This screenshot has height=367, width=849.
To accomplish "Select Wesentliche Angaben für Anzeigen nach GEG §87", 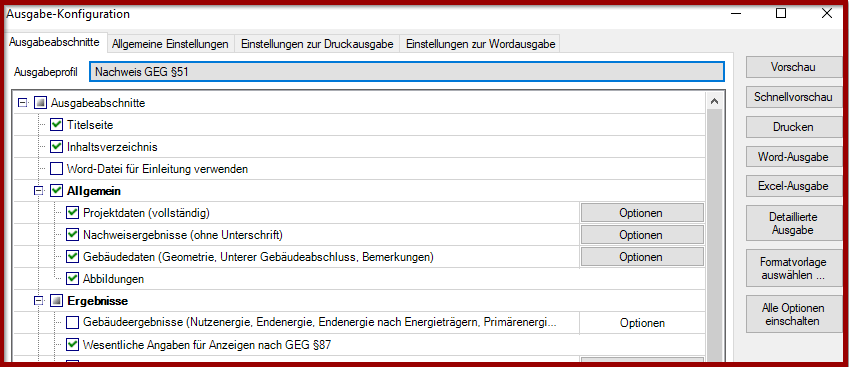I will 206,345.
